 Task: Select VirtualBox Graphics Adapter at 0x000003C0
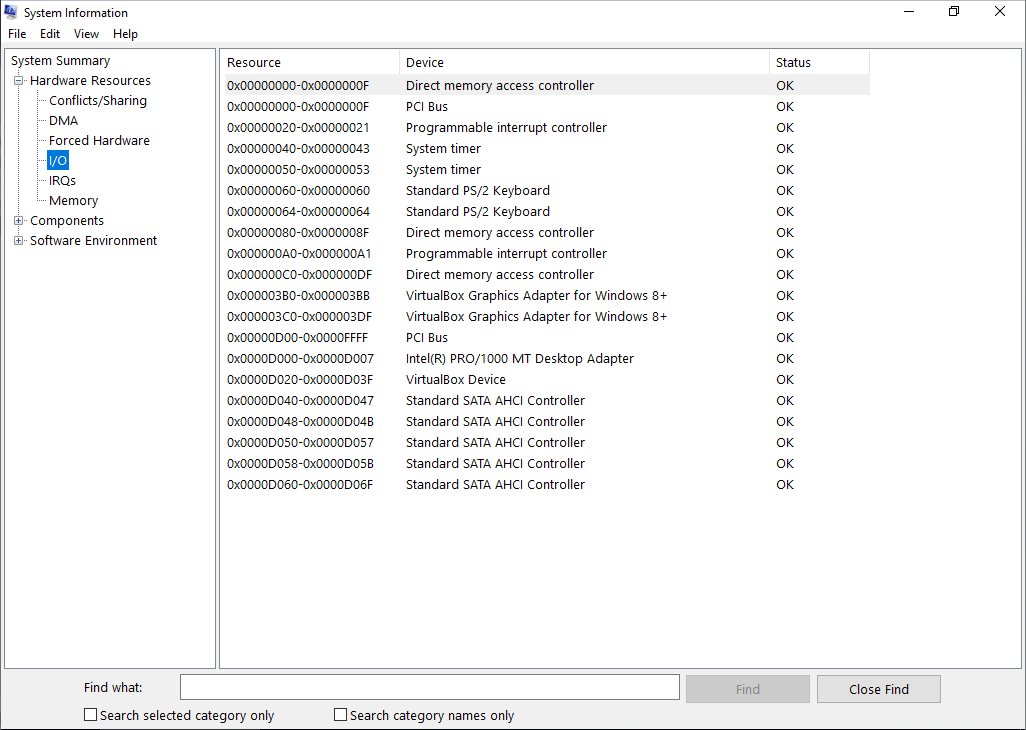[x=547, y=317]
